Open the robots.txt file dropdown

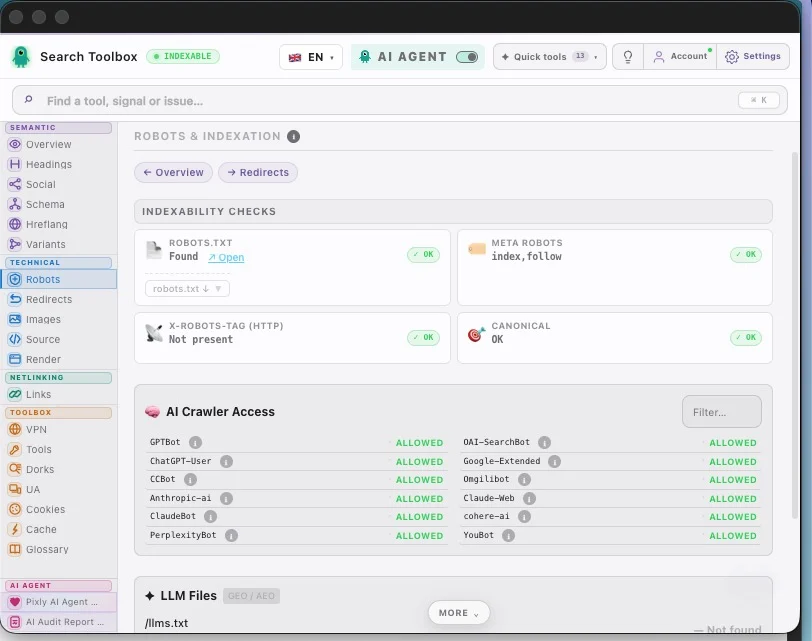point(187,289)
